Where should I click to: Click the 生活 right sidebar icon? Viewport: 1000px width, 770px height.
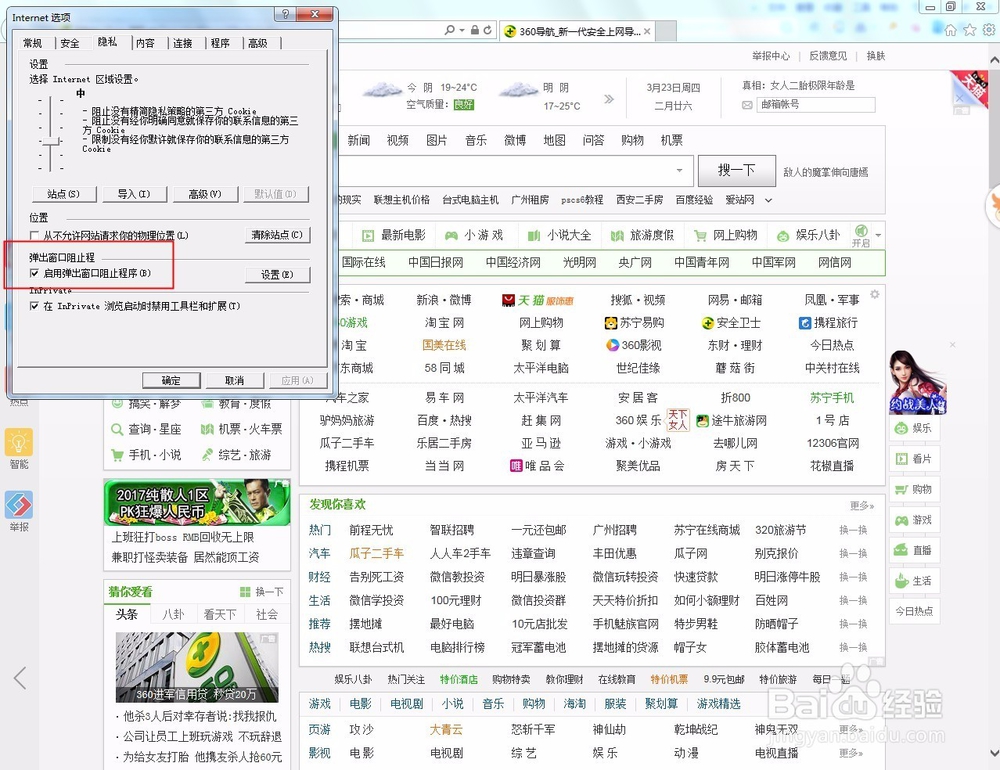click(x=901, y=581)
